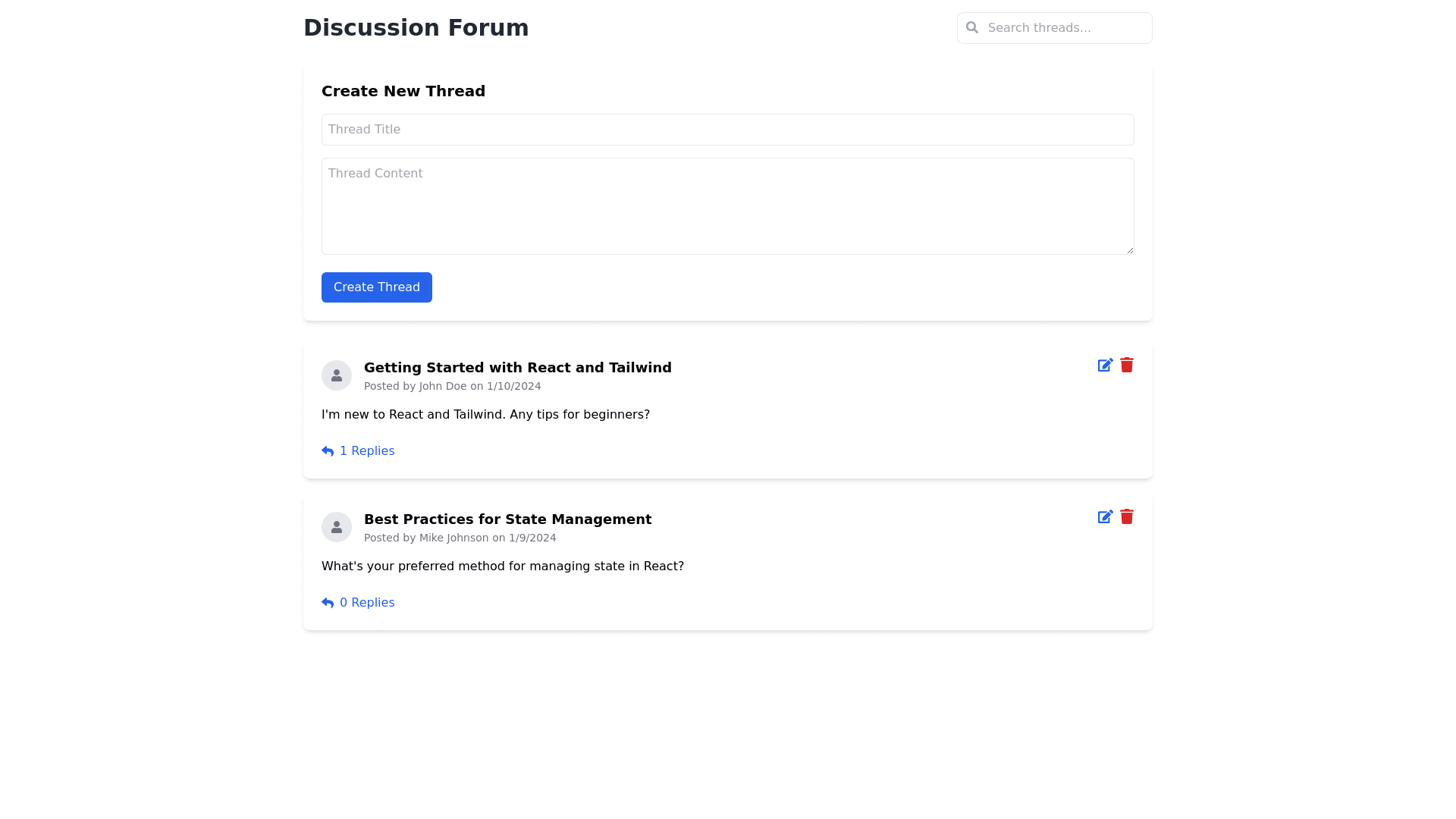This screenshot has height=819, width=1456.
Task: Delete the React and Tailwind thread
Action: tap(1127, 366)
